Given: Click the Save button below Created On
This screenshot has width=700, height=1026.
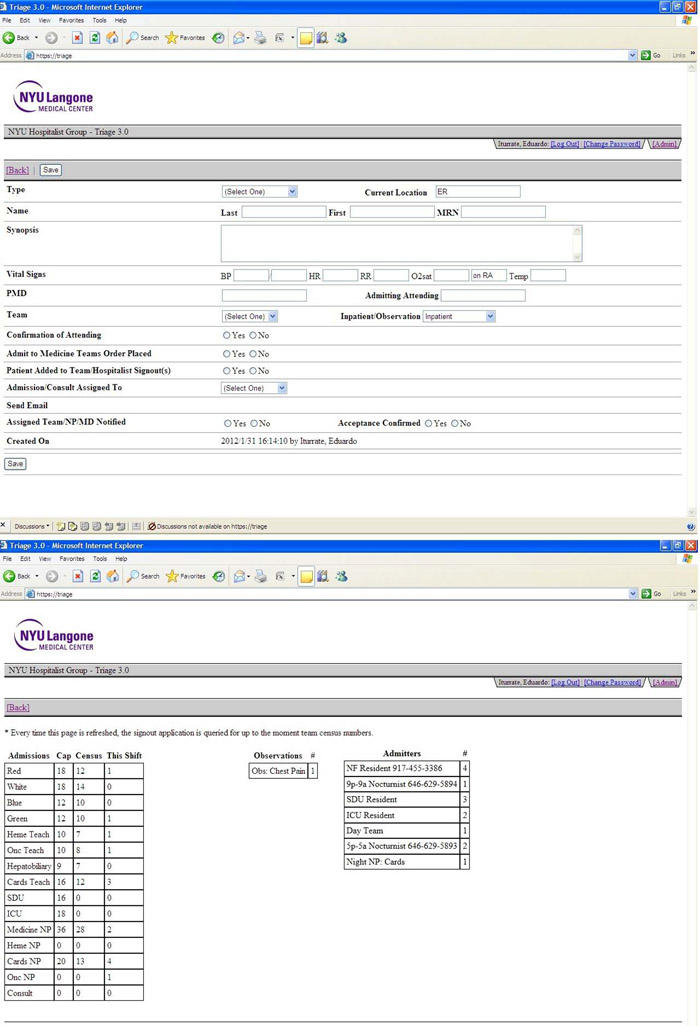Looking at the screenshot, I should coord(15,464).
